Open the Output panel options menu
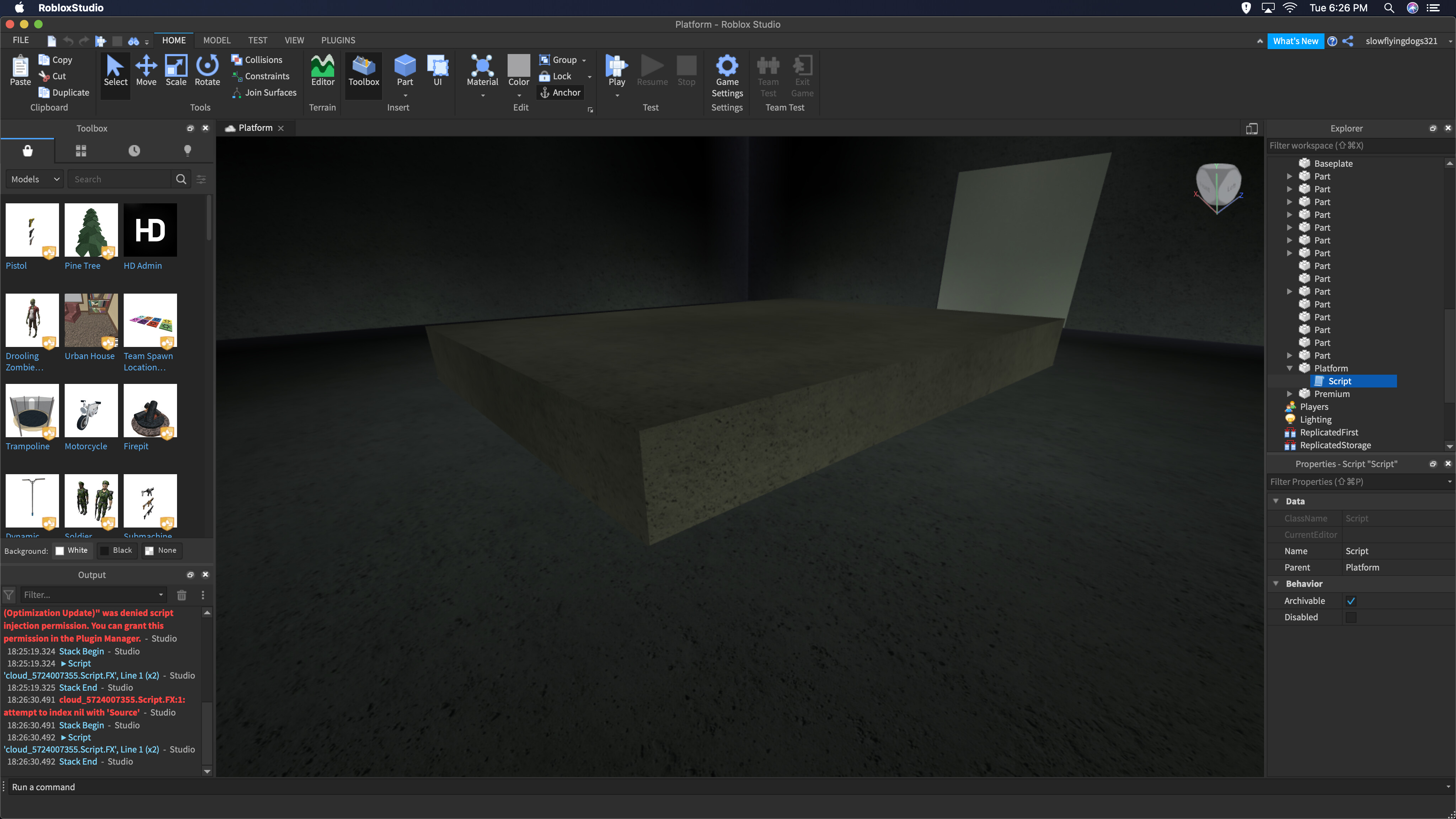The height and width of the screenshot is (819, 1456). (x=203, y=595)
